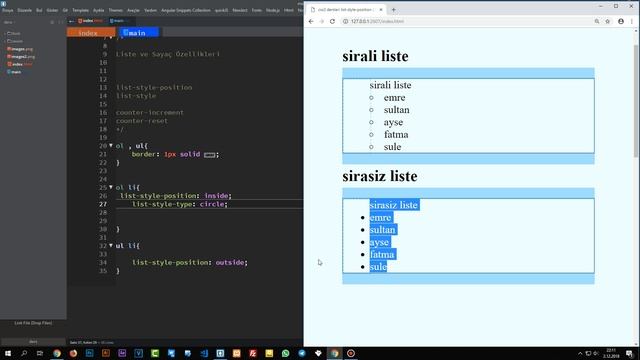Open the Yardım menu

(150, 10)
